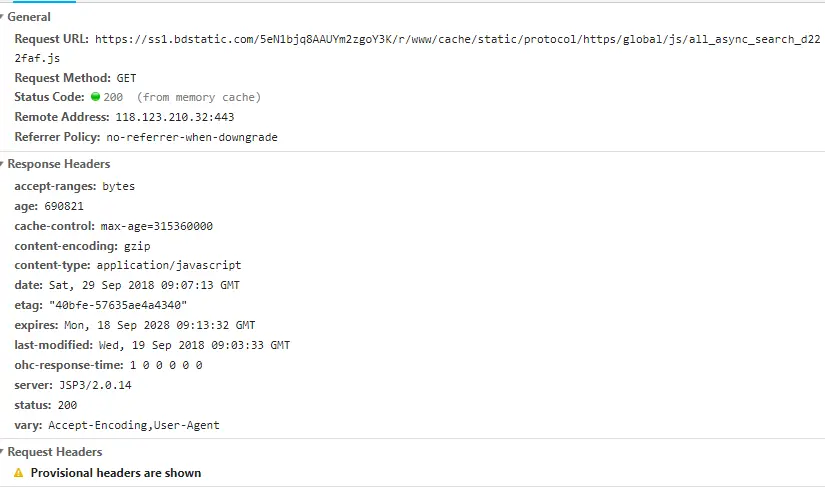This screenshot has width=825, height=498.
Task: Click the cache-control max-age value
Action: (157, 226)
